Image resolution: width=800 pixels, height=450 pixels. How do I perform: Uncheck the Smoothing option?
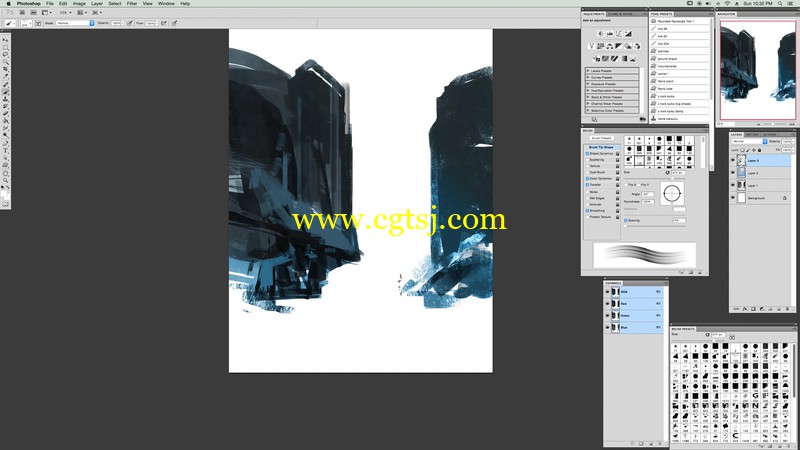[587, 211]
